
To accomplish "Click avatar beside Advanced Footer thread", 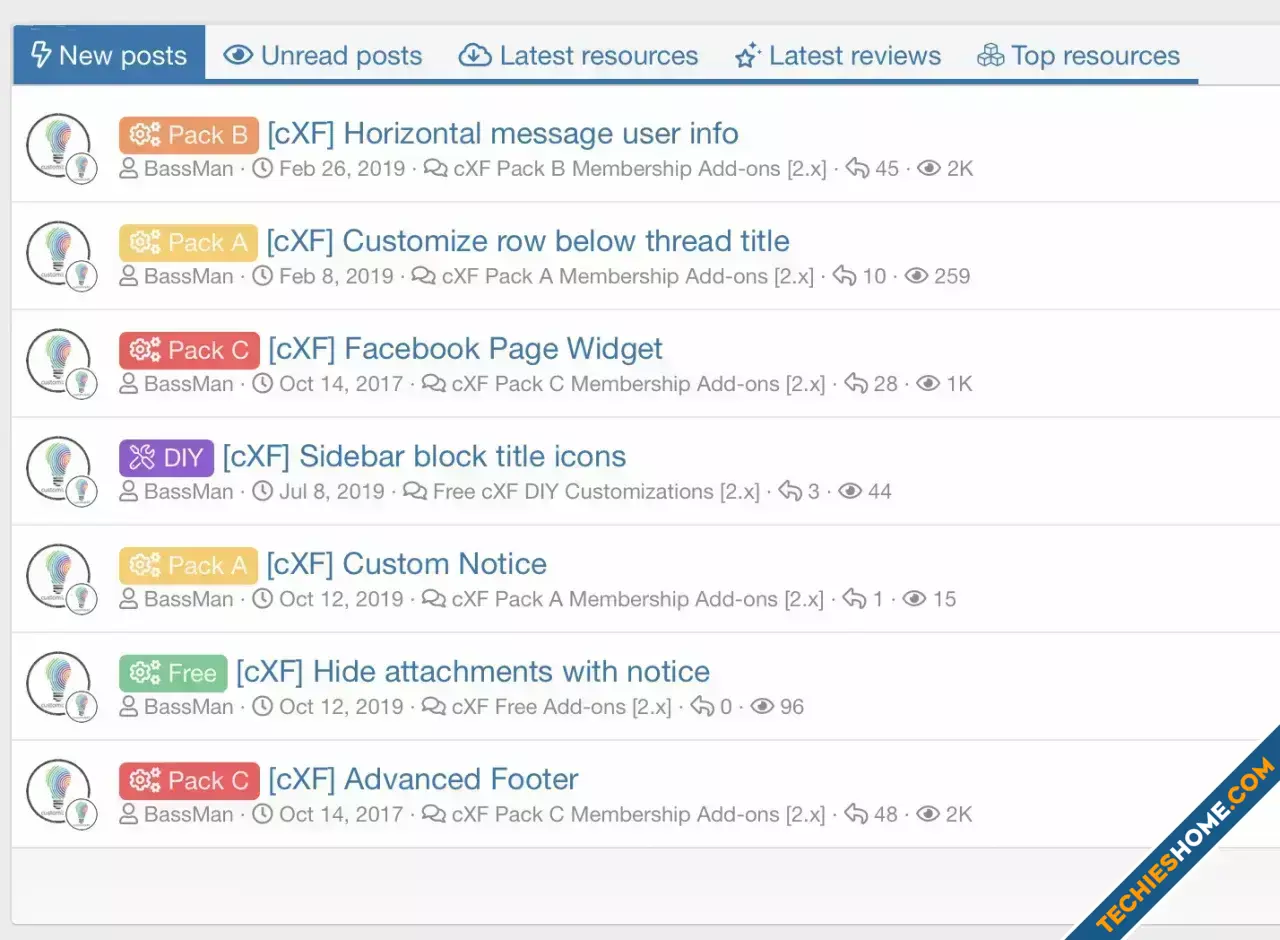I will click(58, 792).
